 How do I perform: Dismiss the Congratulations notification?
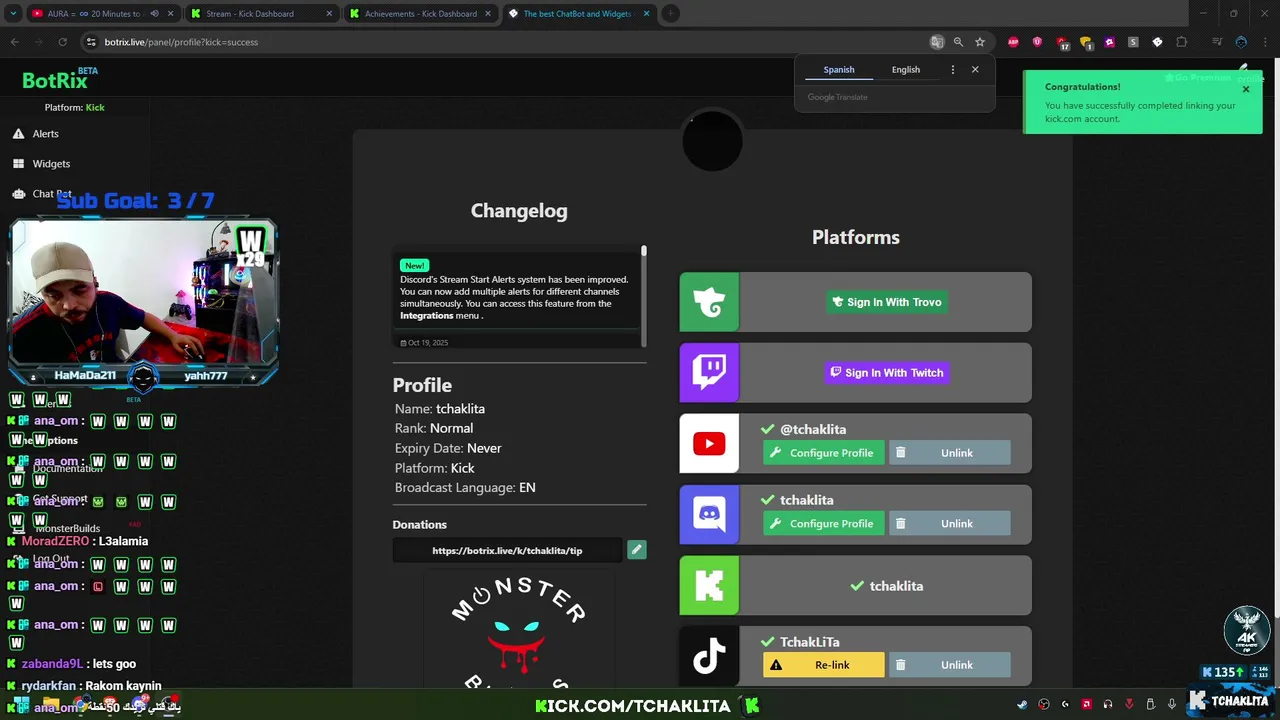point(1246,90)
